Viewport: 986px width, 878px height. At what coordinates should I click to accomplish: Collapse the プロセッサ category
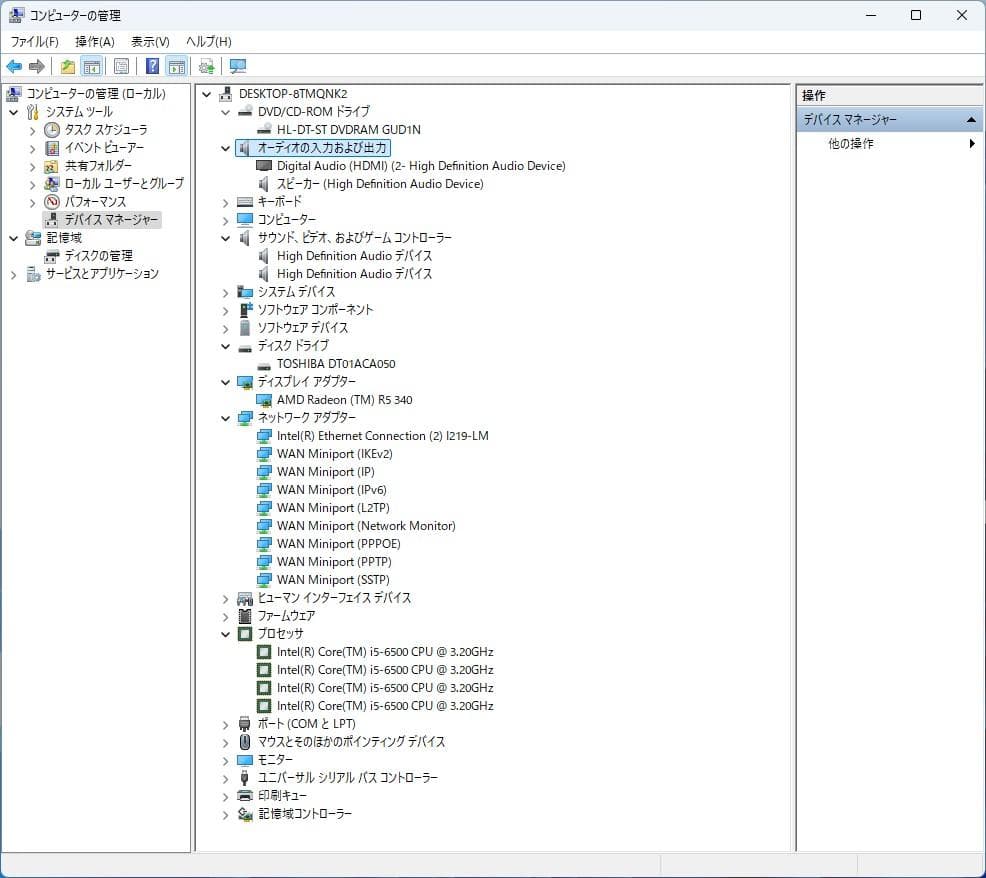point(224,633)
